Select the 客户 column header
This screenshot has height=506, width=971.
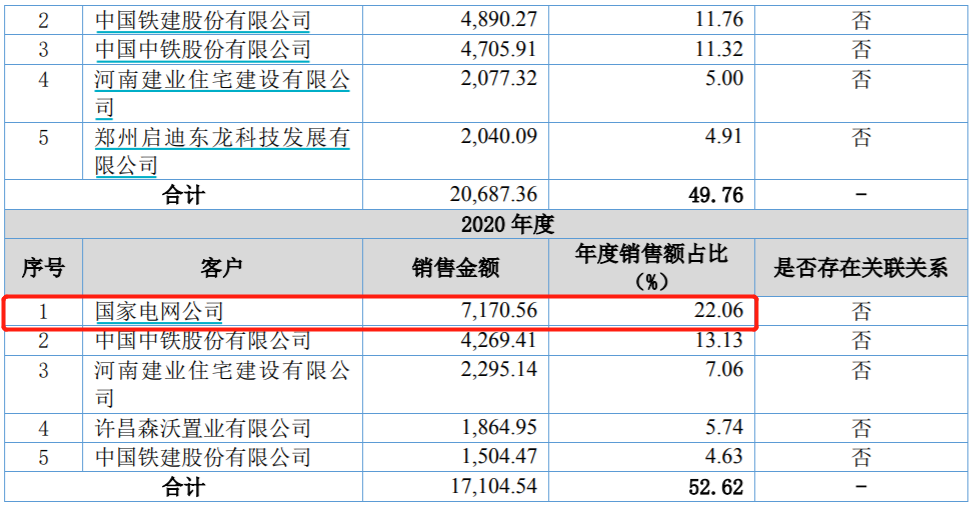[x=221, y=268]
